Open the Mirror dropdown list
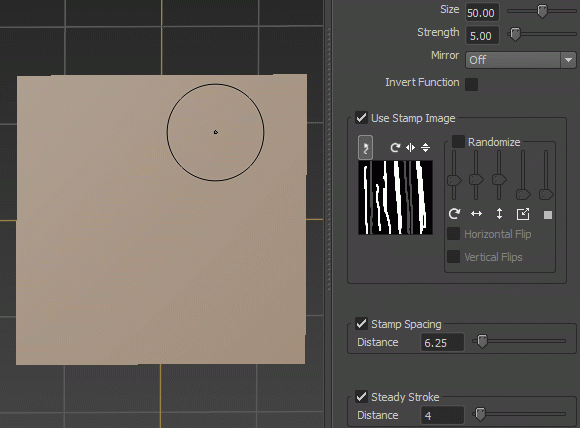This screenshot has height=428, width=580. point(520,60)
